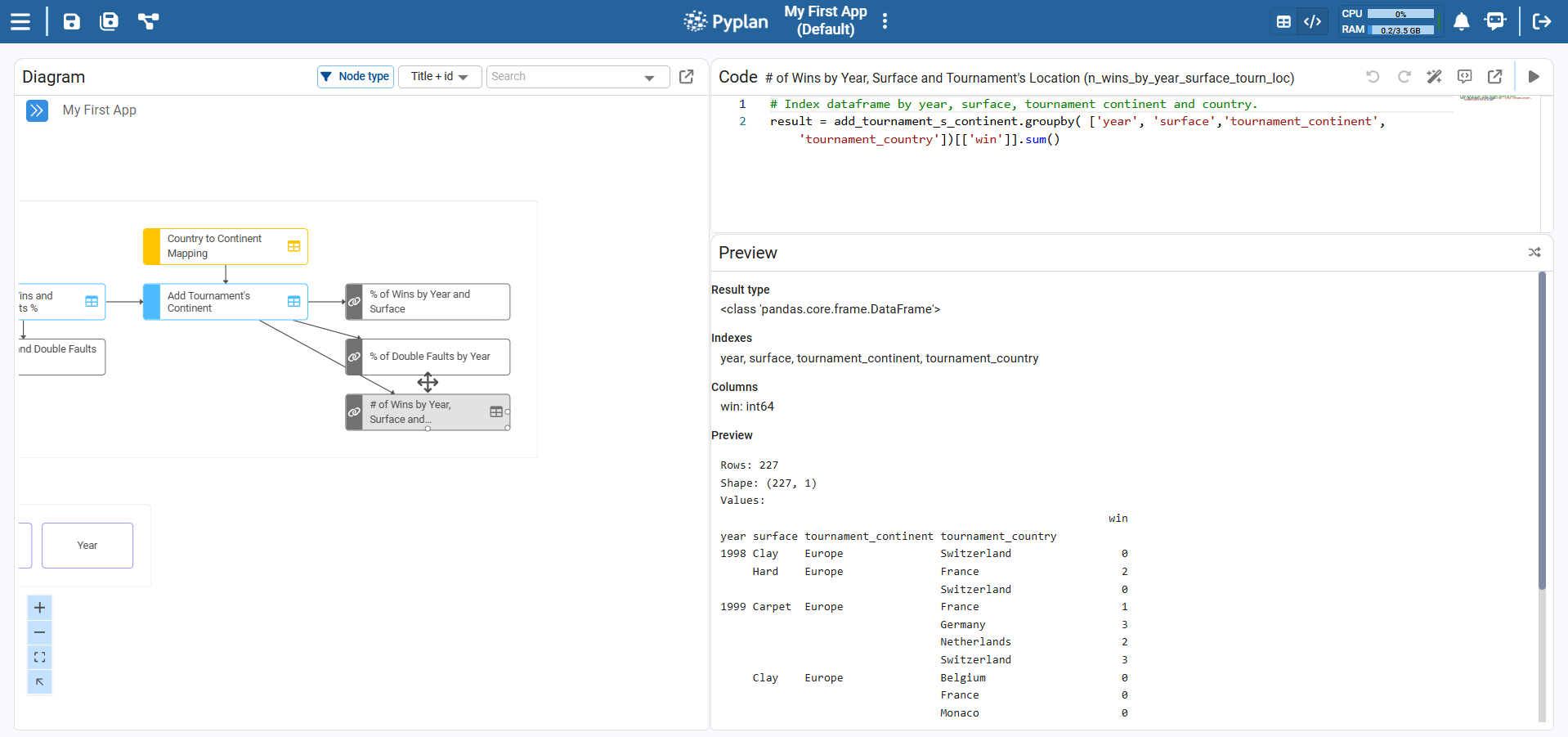Screen dimensions: 1568x737
Task: Click the Save icon in top bar
Action: (72, 21)
